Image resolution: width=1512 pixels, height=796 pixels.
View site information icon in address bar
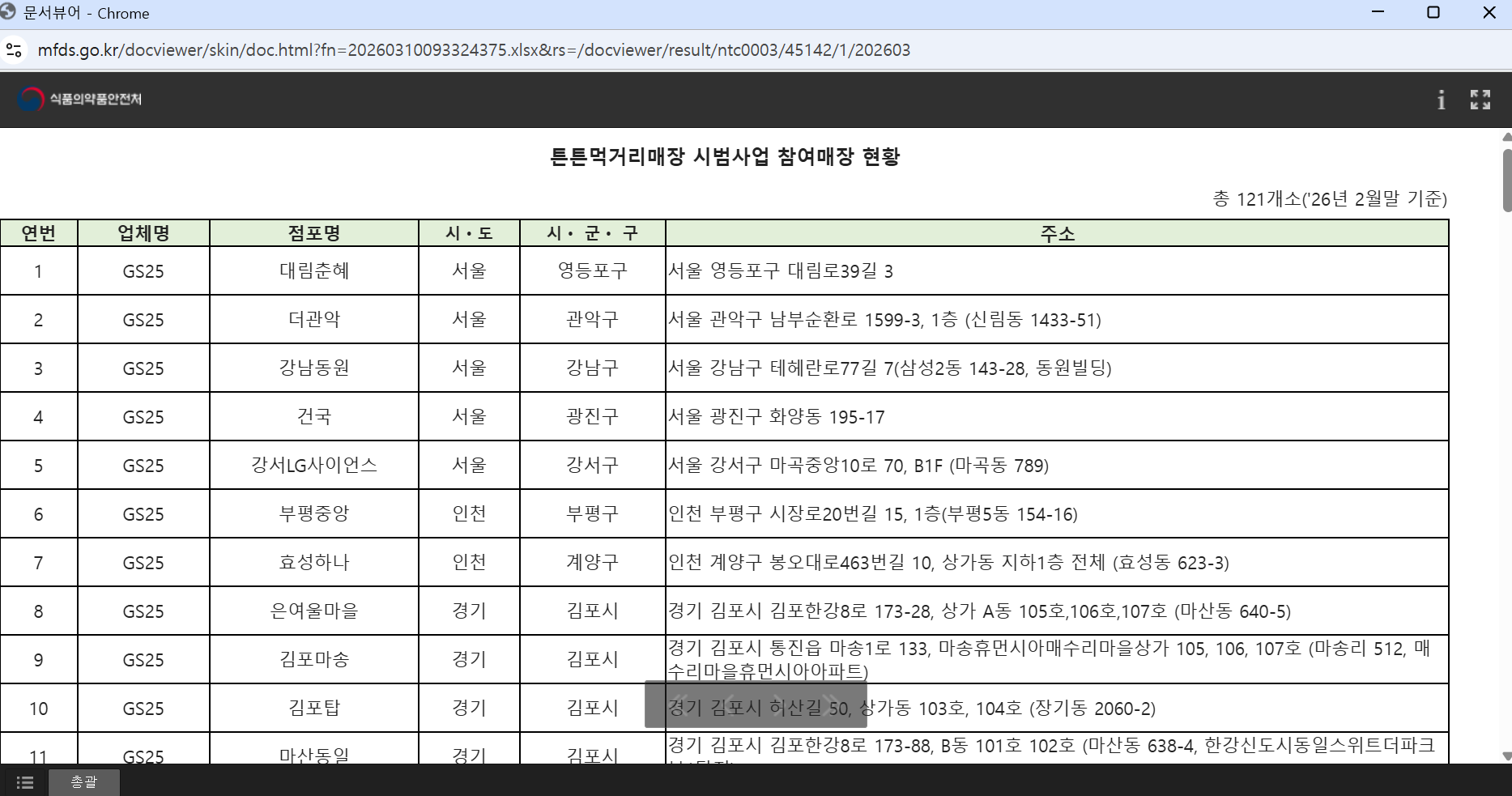tap(14, 50)
